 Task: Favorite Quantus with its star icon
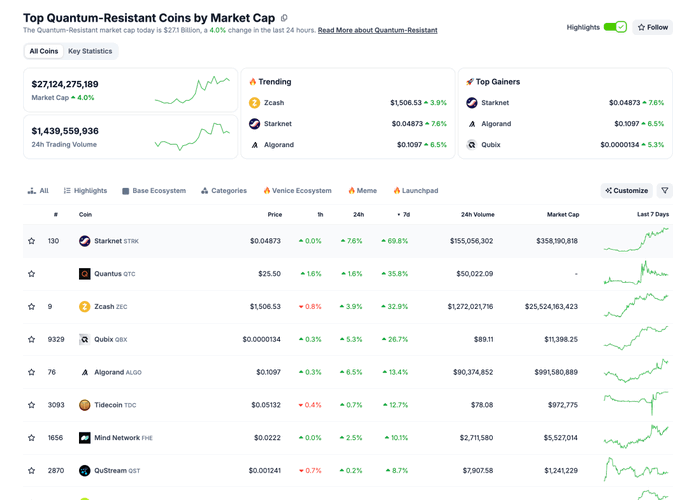point(31,274)
